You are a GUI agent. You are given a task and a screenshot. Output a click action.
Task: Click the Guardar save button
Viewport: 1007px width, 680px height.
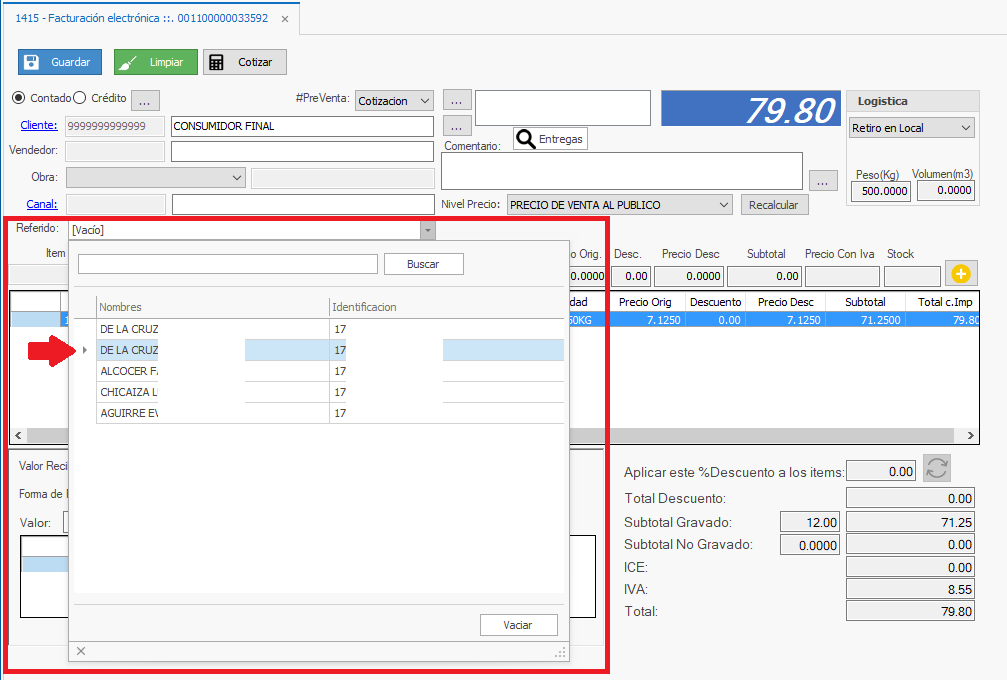[60, 62]
